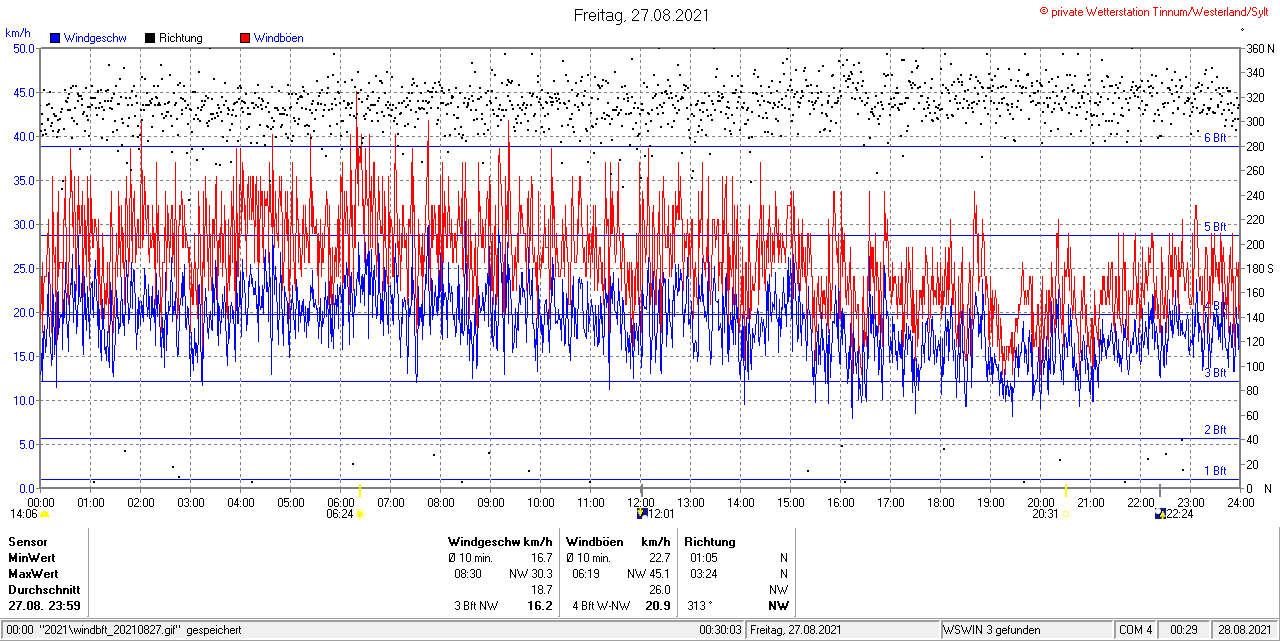This screenshot has width=1280, height=641.
Task: Click the status bar date 'Freitag, 27.08.2021'
Action: pyautogui.click(x=796, y=630)
